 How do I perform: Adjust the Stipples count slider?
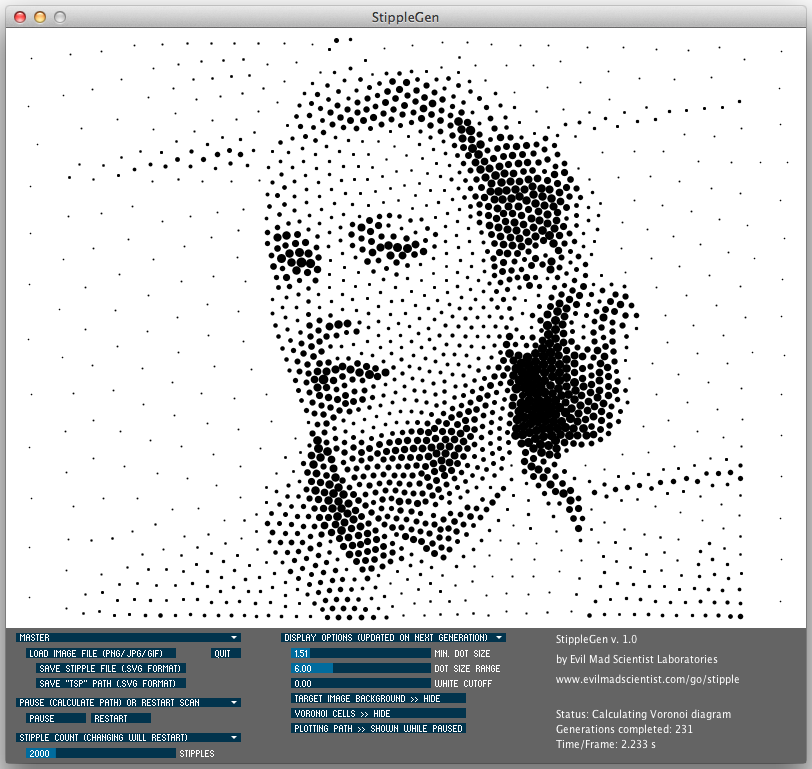click(x=100, y=753)
